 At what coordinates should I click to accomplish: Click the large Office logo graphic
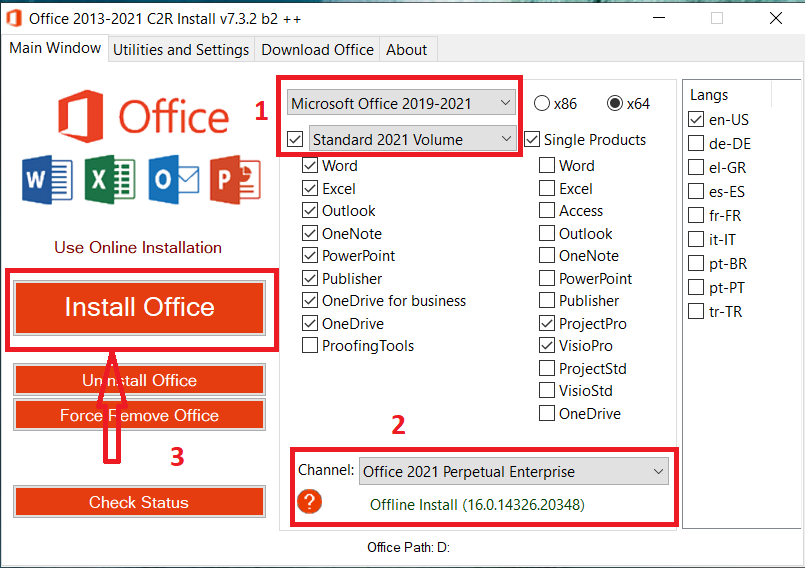tap(143, 117)
